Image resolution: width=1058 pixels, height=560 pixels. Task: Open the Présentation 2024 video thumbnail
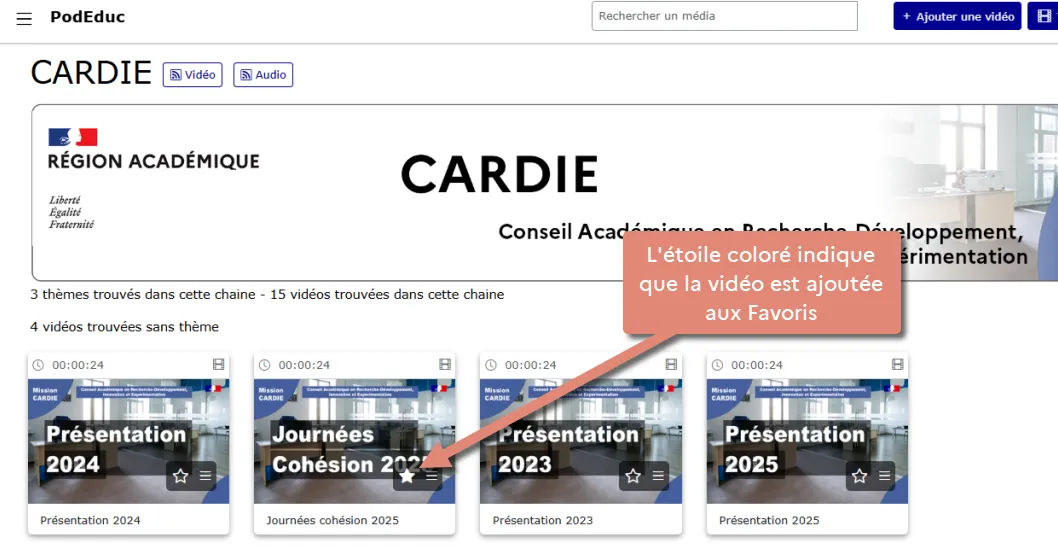[128, 441]
